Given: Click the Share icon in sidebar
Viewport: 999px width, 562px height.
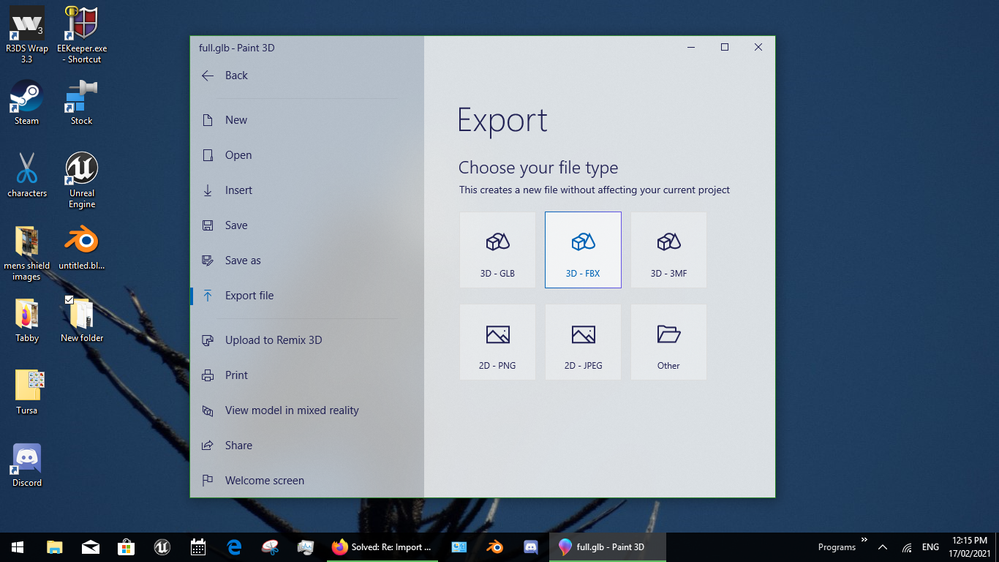Looking at the screenshot, I should point(208,445).
